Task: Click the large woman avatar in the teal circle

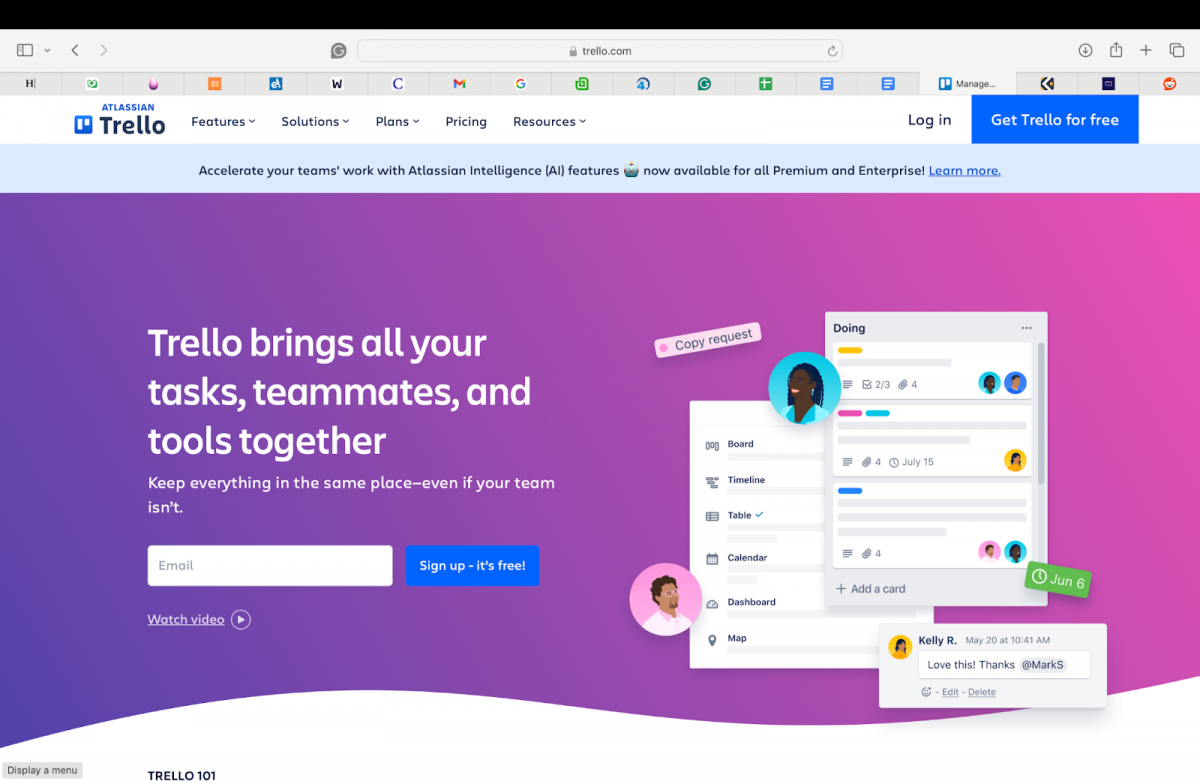Action: pyautogui.click(x=804, y=388)
